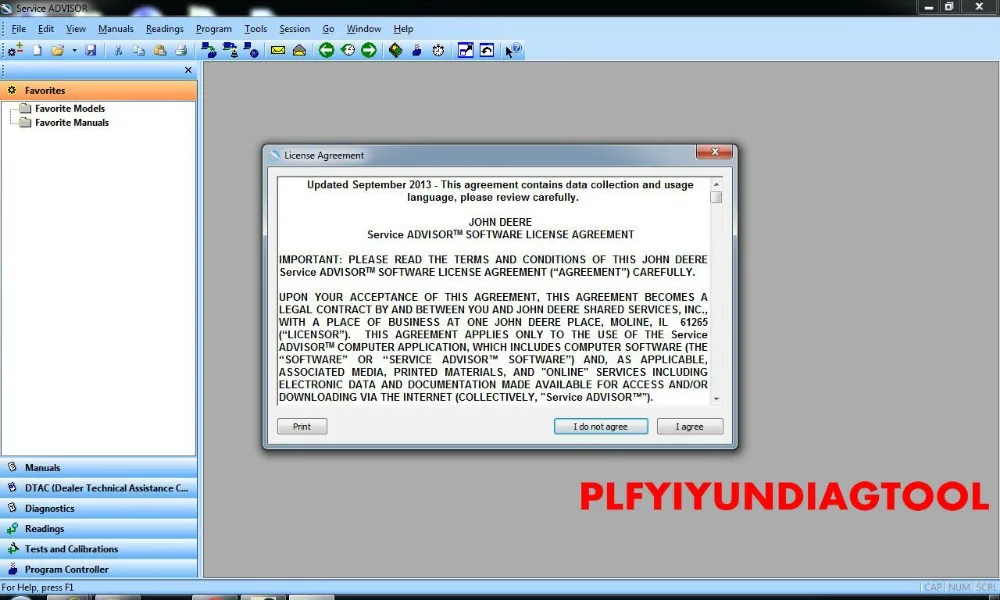Click the Cut scissors icon
The image size is (1000, 600).
click(118, 50)
